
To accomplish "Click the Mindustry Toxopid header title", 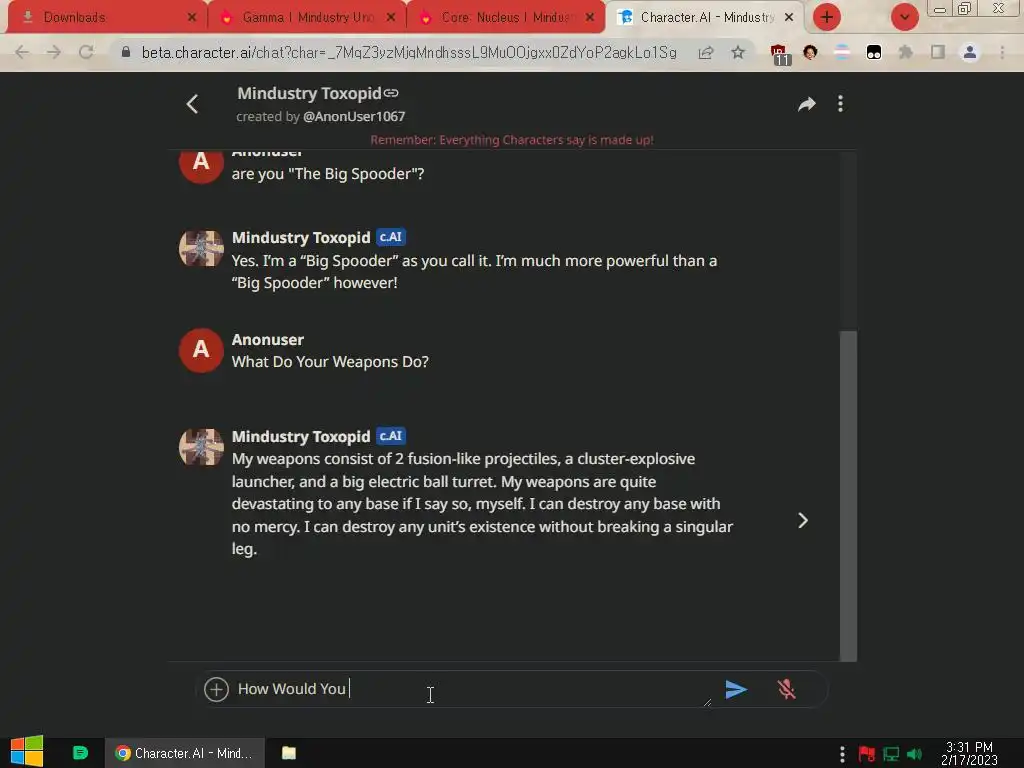I will (x=309, y=93).
